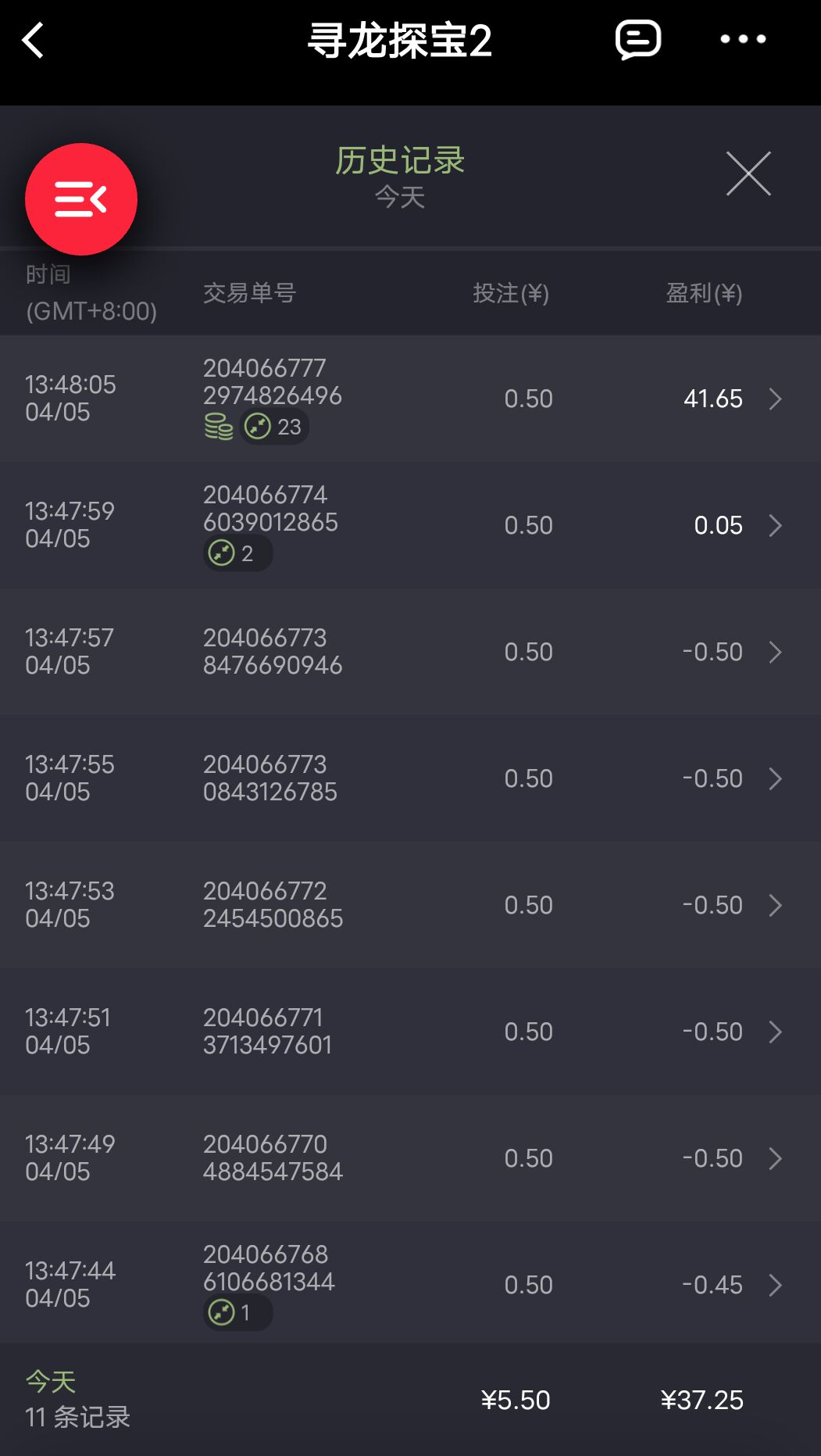Expand details for the 0.05 profit record
821x1456 pixels.
pyautogui.click(x=775, y=526)
